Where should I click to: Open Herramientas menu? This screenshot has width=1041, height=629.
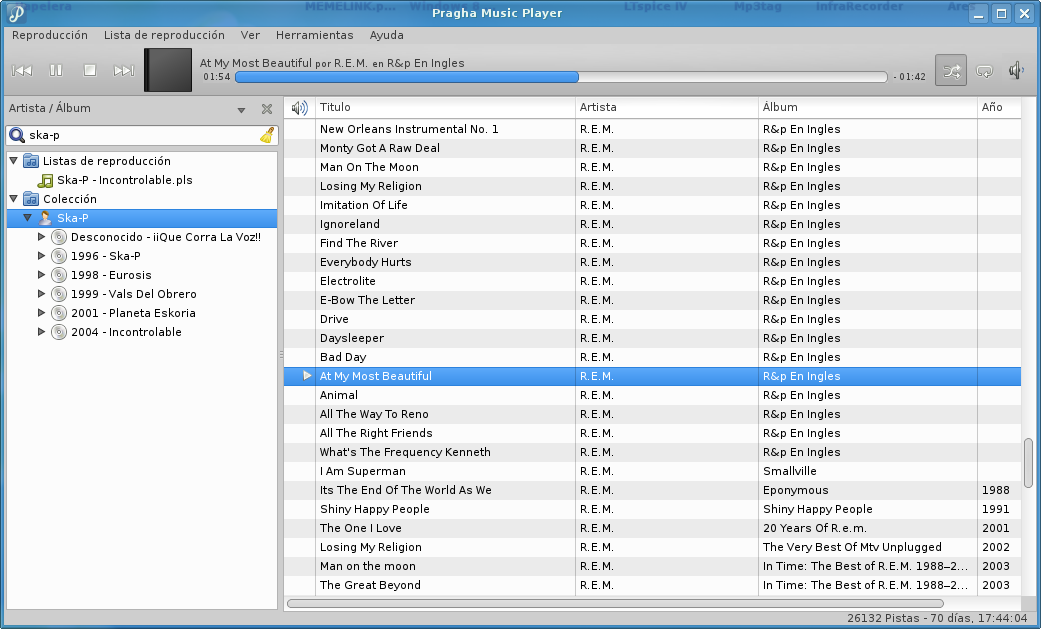coord(315,35)
